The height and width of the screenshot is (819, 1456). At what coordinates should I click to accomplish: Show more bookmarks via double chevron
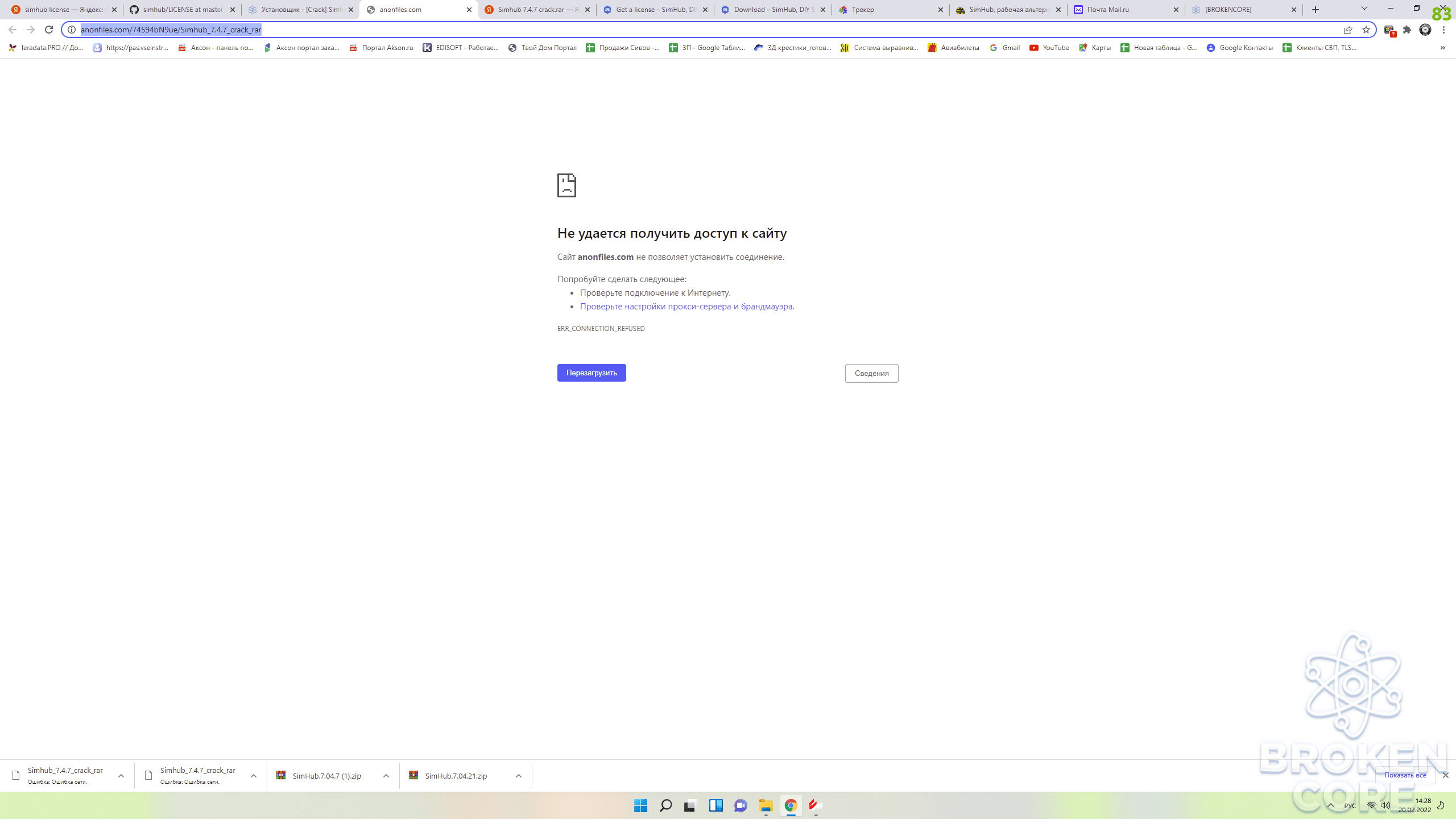point(1442,48)
